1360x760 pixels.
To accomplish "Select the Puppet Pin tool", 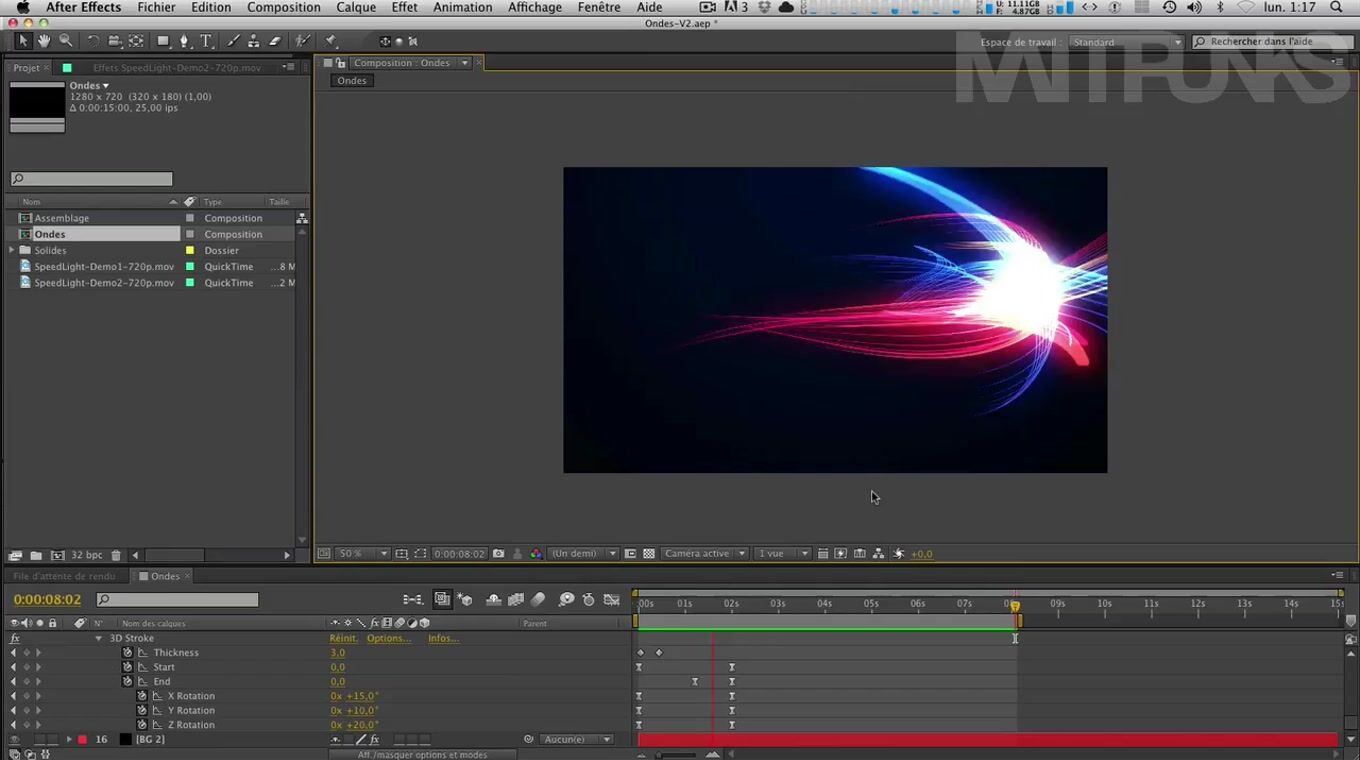I will [331, 41].
